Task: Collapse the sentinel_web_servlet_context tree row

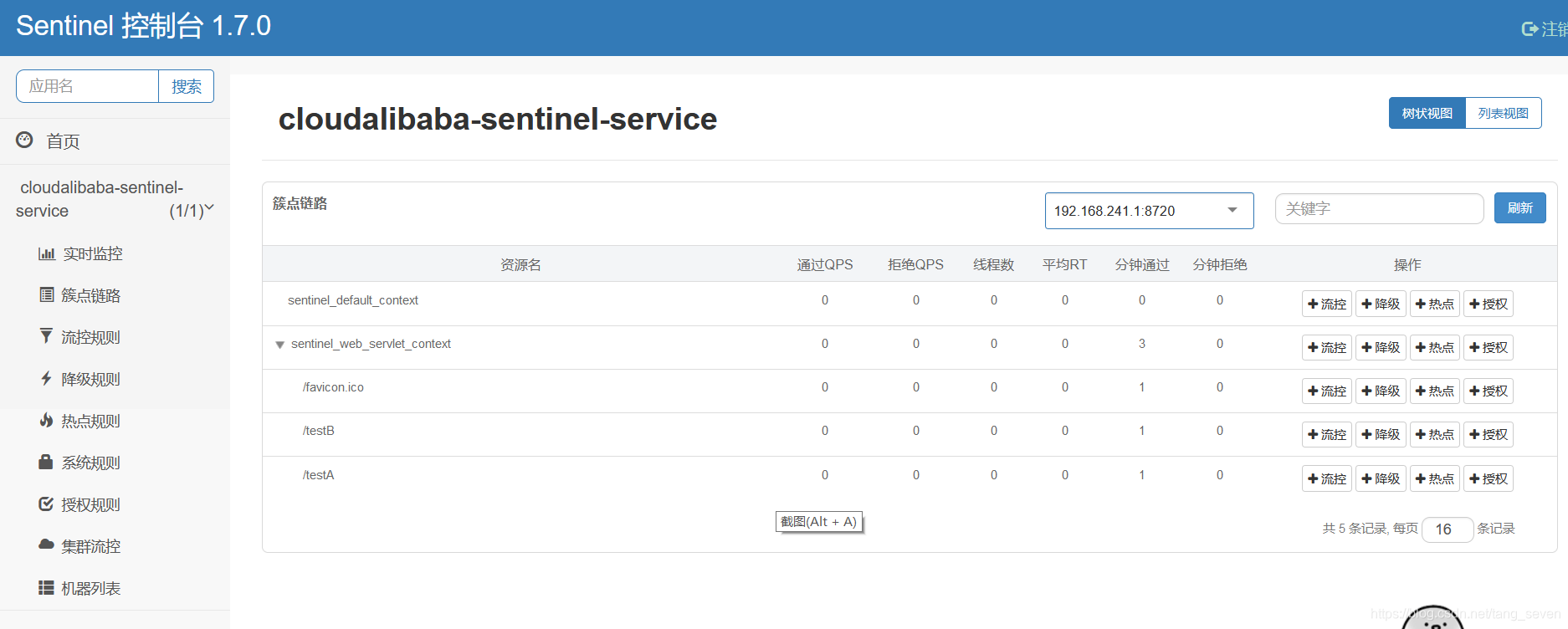Action: 280,345
